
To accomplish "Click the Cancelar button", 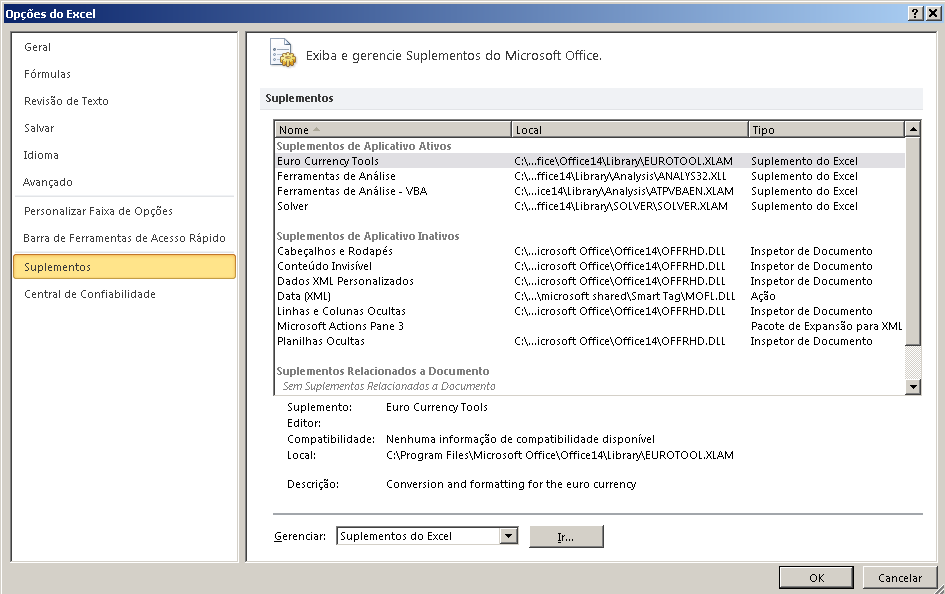I will pos(899,577).
